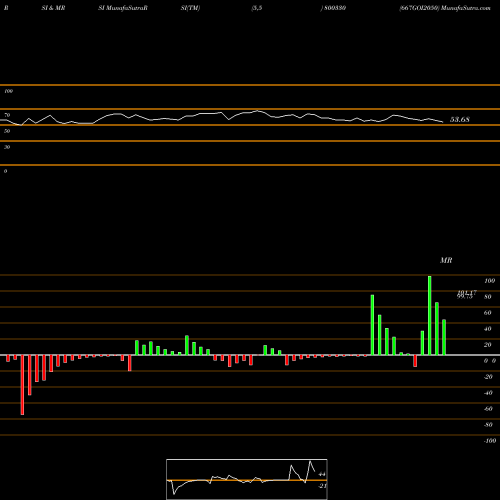Click the RSI value label 53.68

pos(460,119)
